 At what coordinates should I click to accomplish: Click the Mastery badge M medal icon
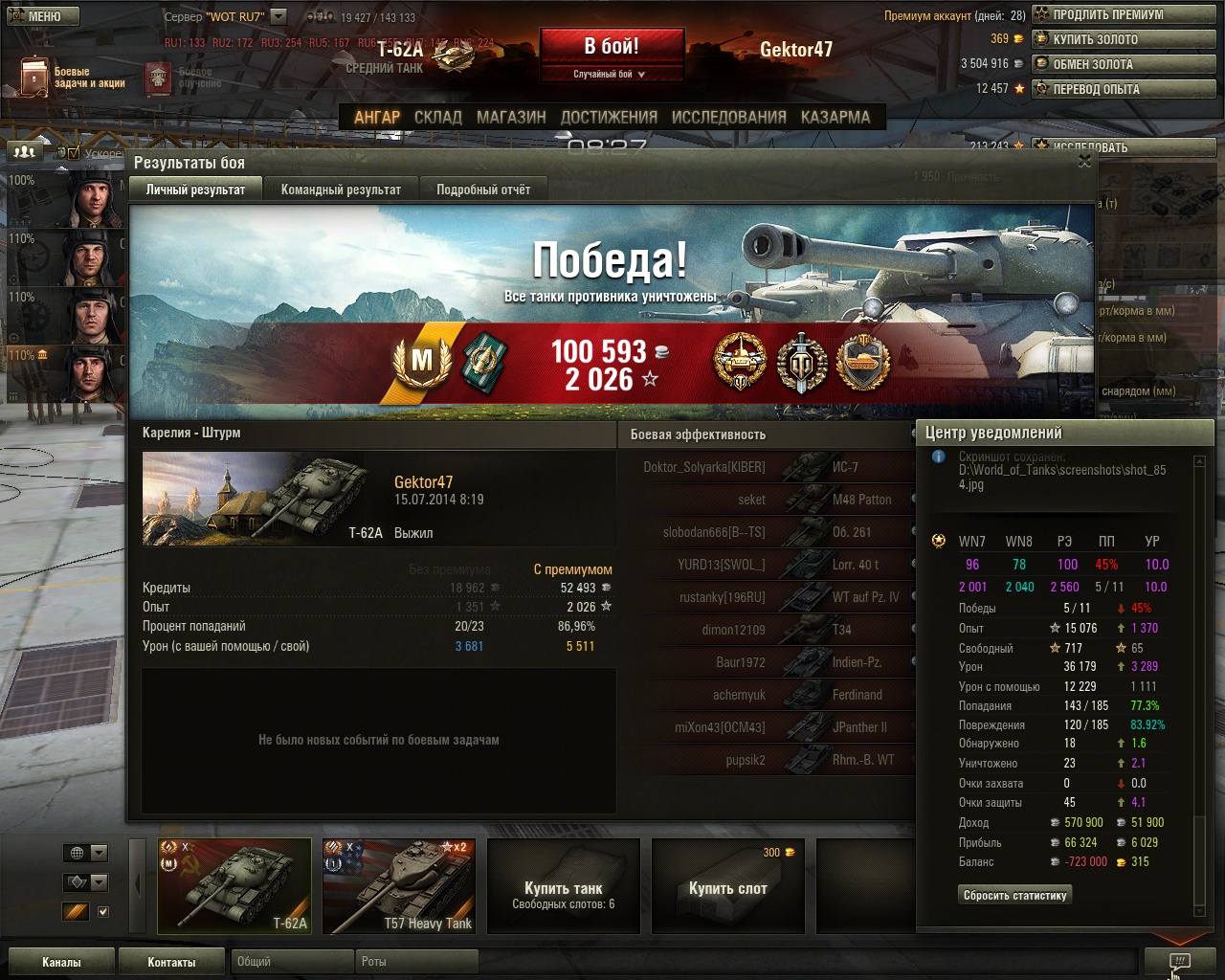422,362
